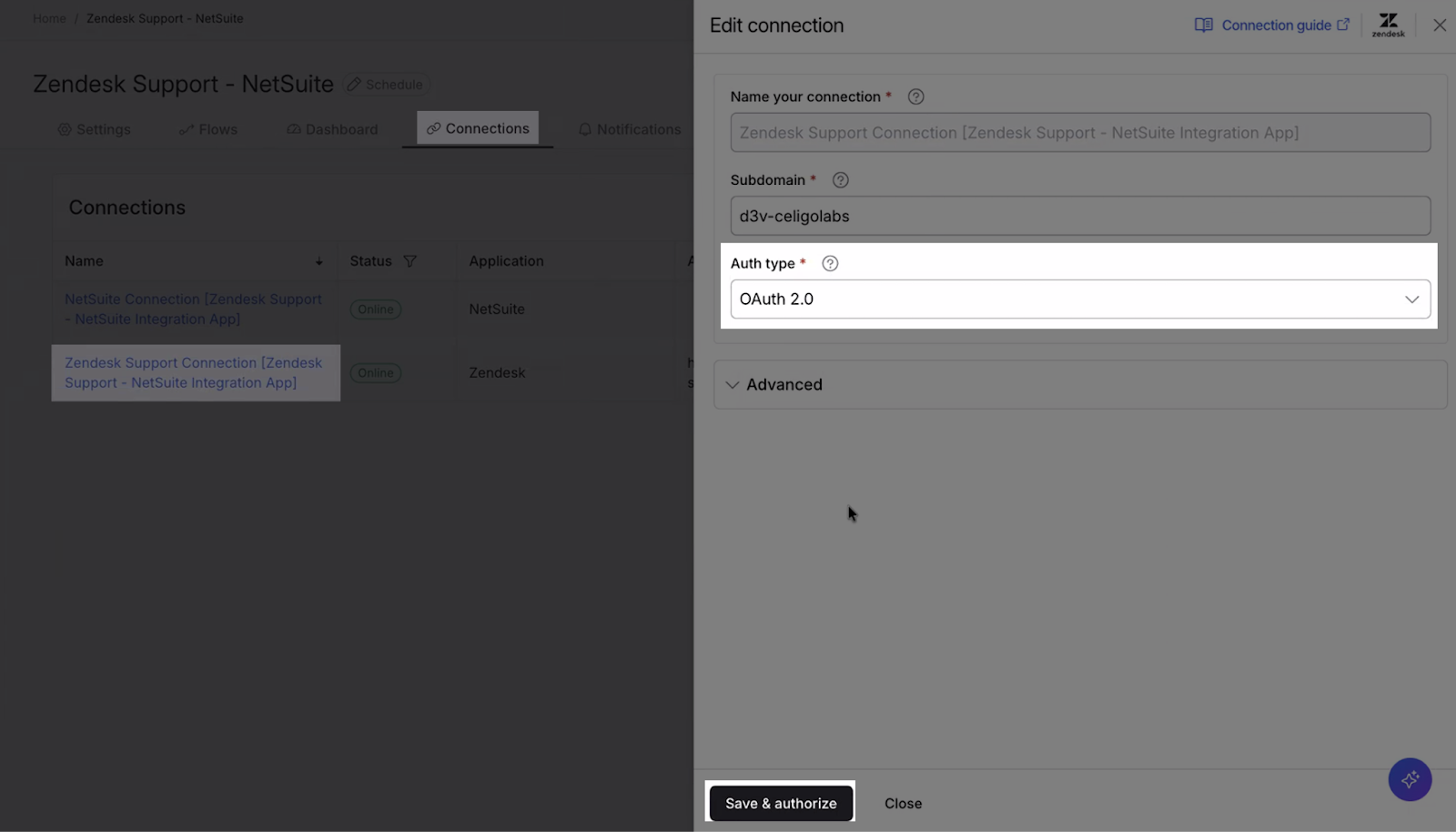1456x832 pixels.
Task: Click Save & authorize button
Action: [x=781, y=803]
